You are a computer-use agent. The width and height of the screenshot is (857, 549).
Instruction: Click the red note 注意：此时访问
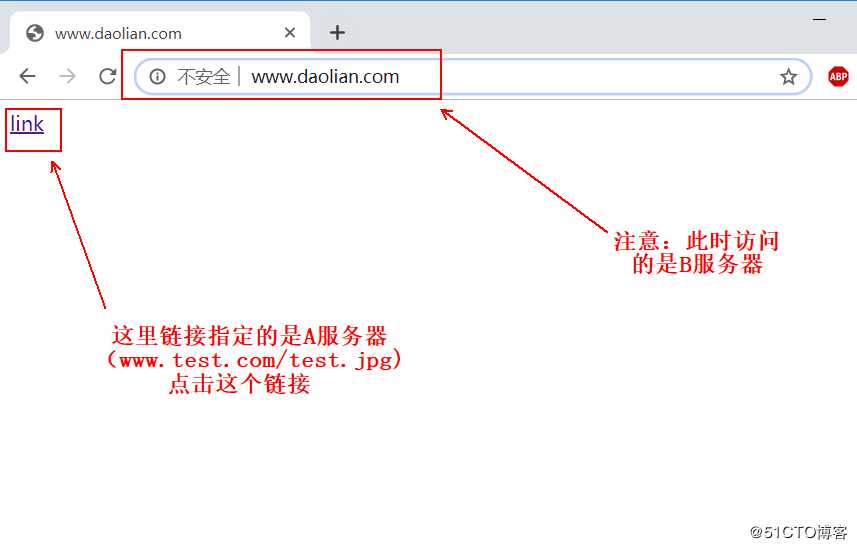click(x=696, y=241)
